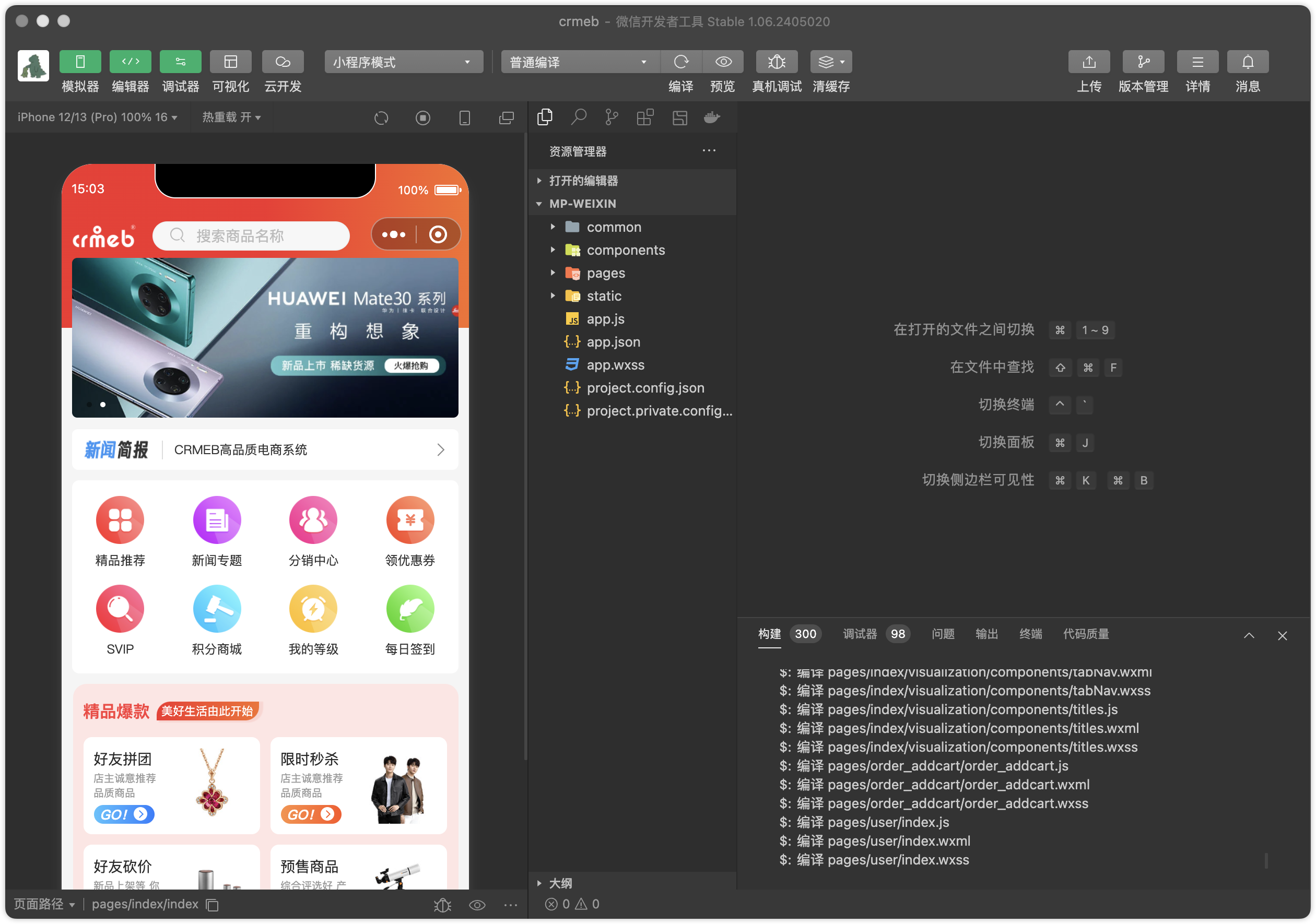
Task: Click the status bar debug bug icon
Action: (442, 905)
